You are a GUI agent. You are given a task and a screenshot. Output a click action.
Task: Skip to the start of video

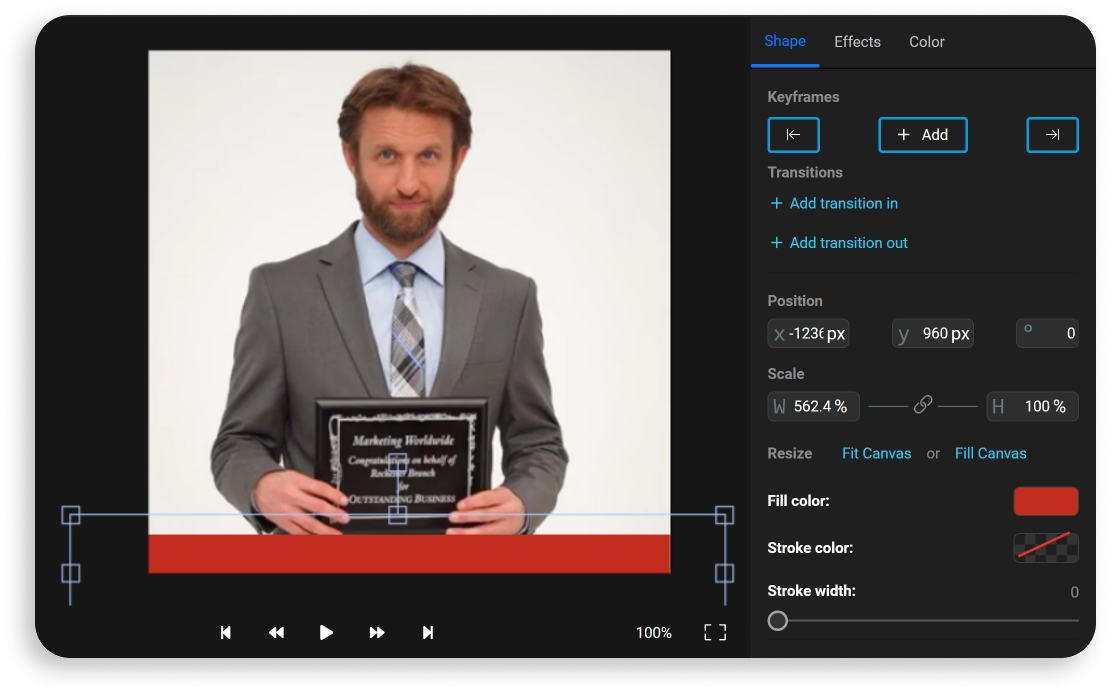[x=225, y=632]
